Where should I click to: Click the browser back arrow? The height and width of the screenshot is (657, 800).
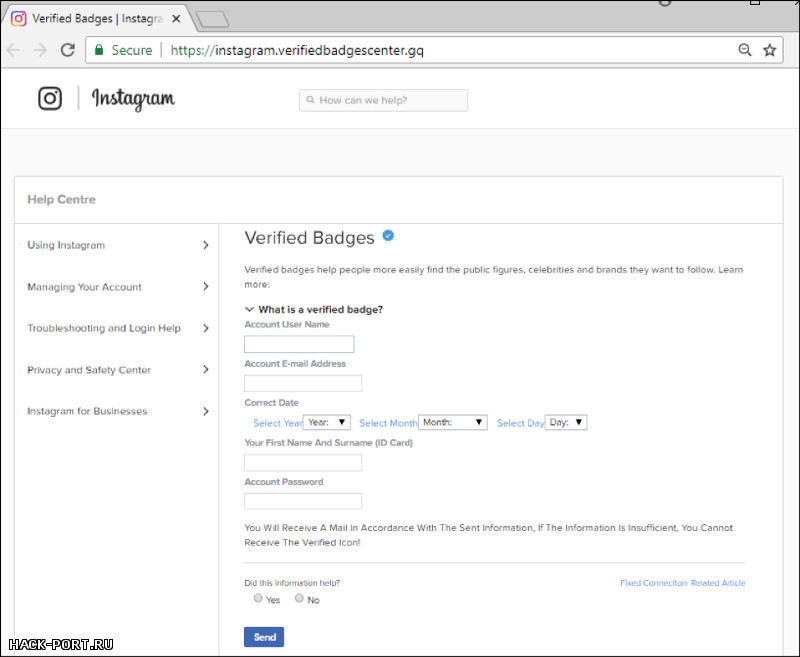(13, 50)
